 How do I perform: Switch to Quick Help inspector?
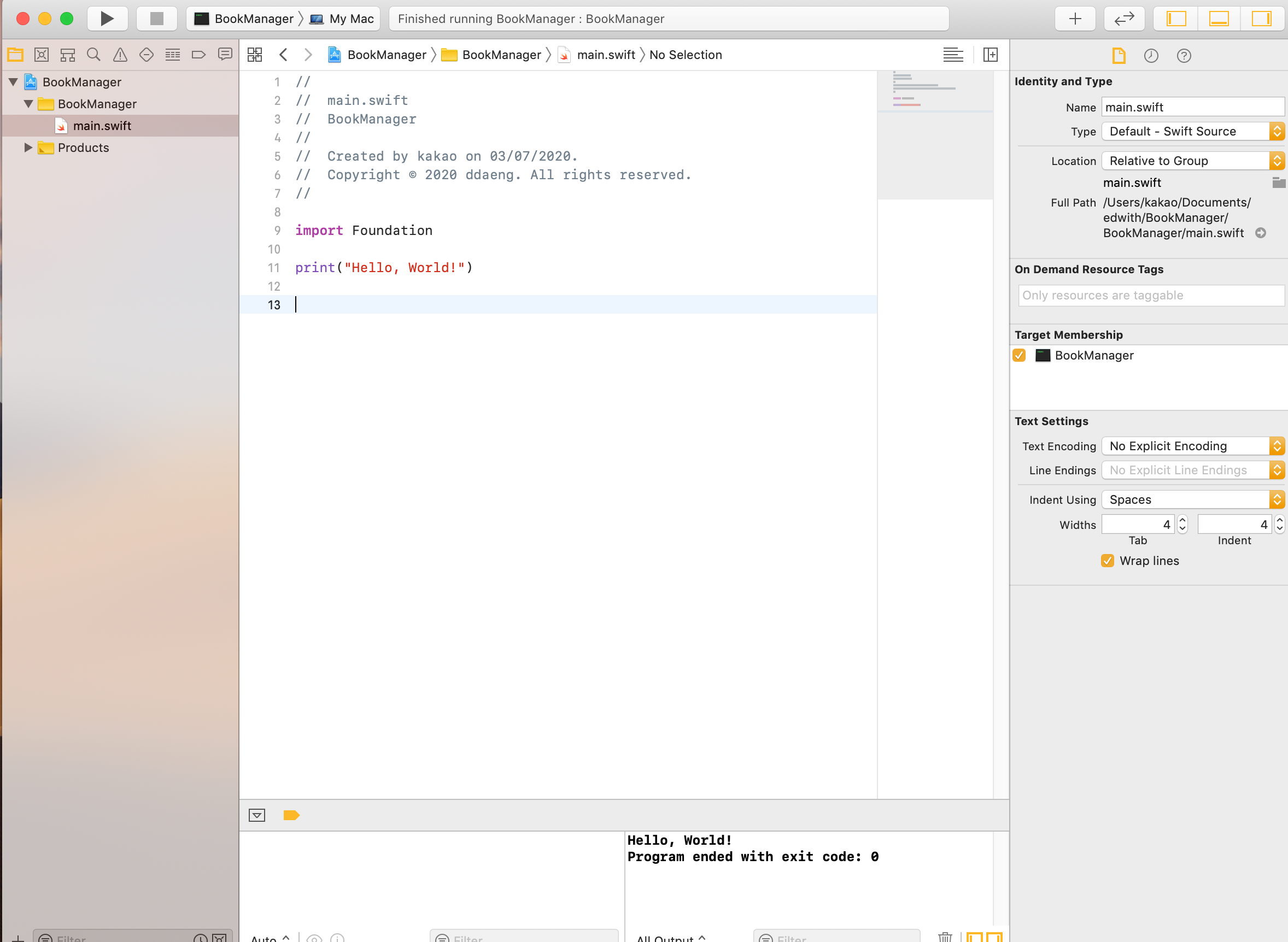pos(1184,55)
